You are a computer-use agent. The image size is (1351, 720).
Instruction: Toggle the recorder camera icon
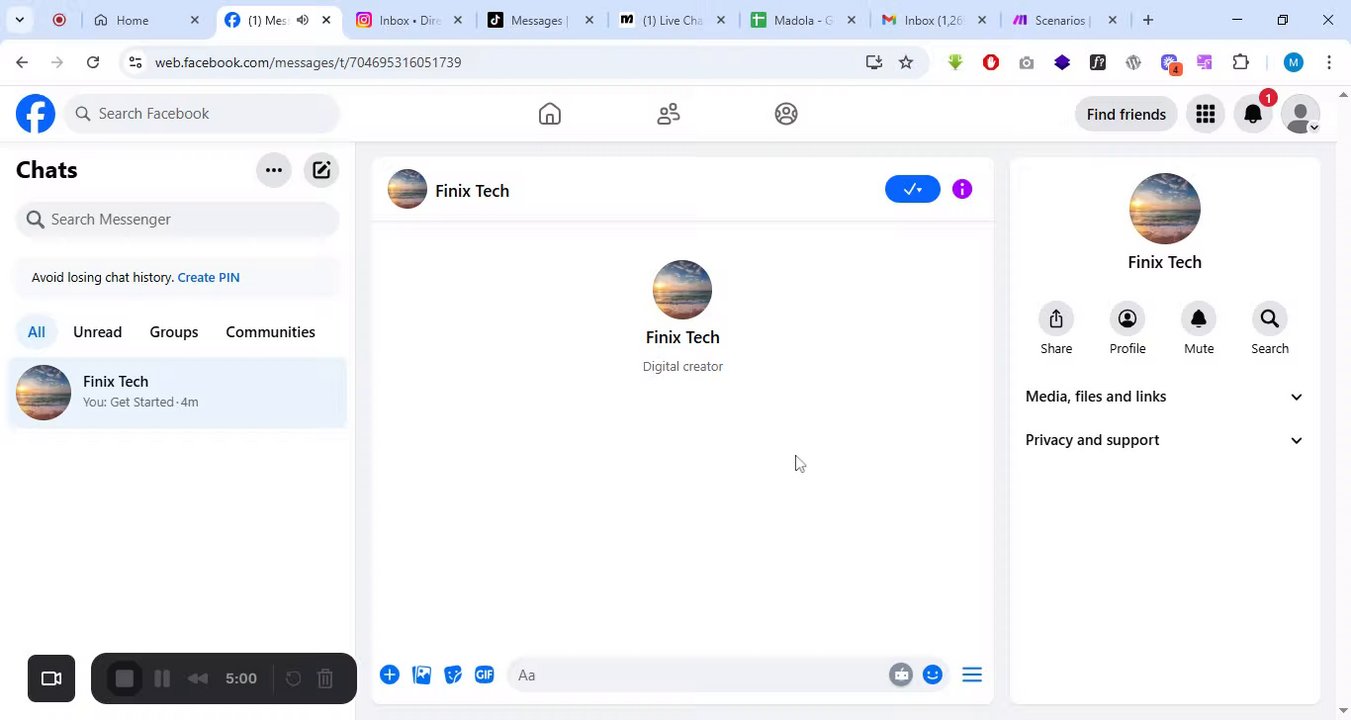click(51, 679)
